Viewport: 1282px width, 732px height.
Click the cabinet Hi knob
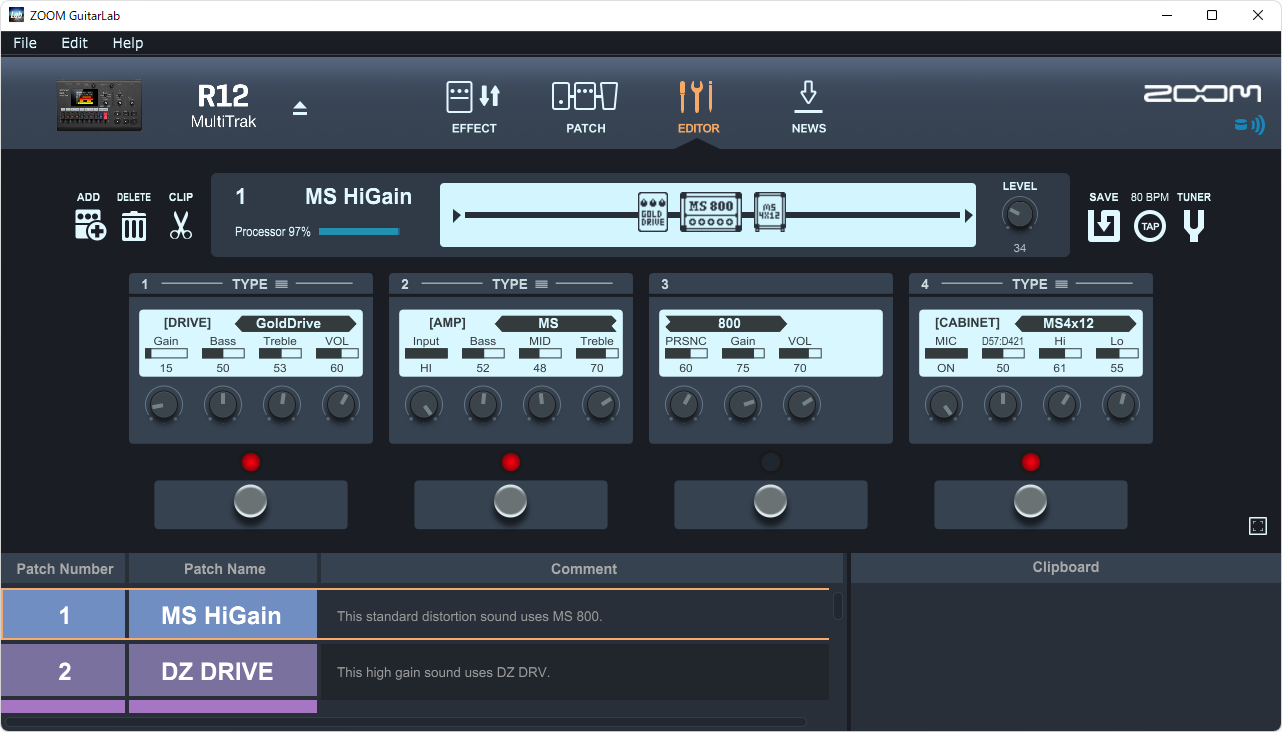[1061, 405]
